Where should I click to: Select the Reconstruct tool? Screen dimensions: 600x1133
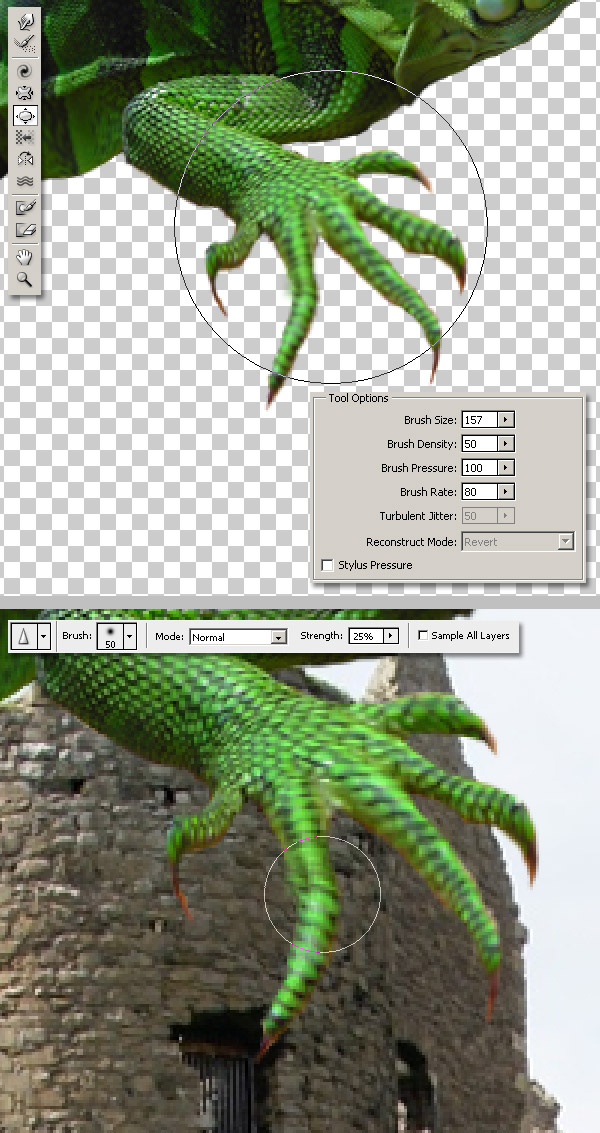coord(25,44)
